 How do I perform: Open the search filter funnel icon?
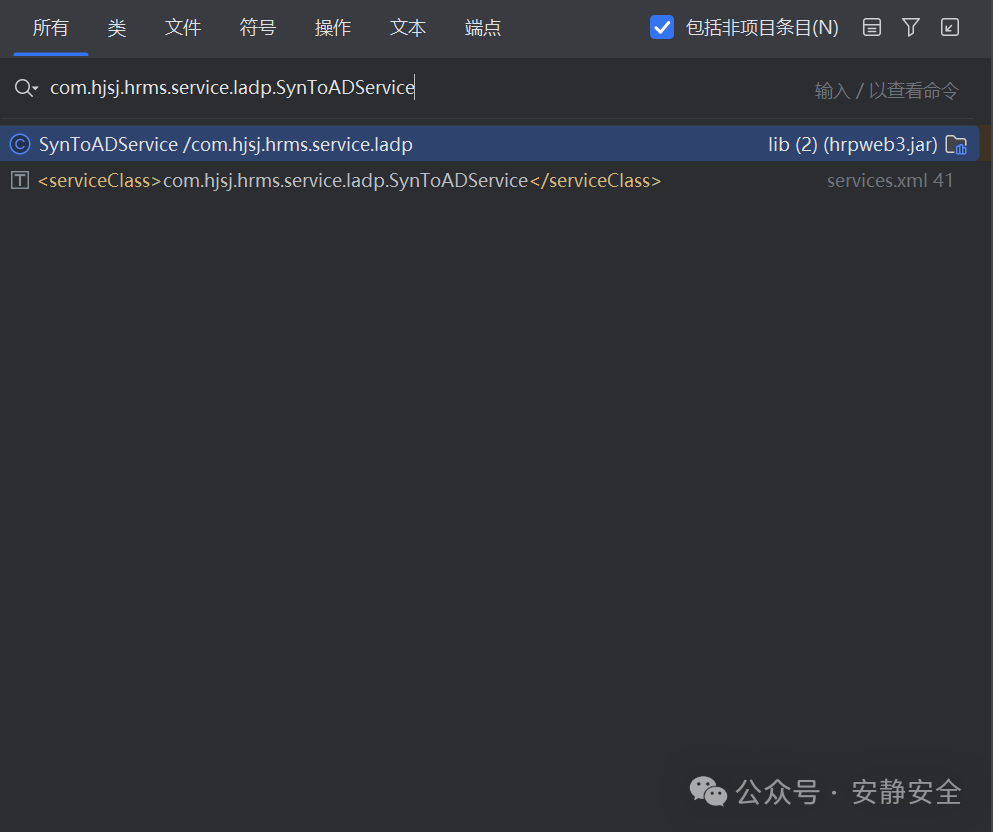point(910,27)
